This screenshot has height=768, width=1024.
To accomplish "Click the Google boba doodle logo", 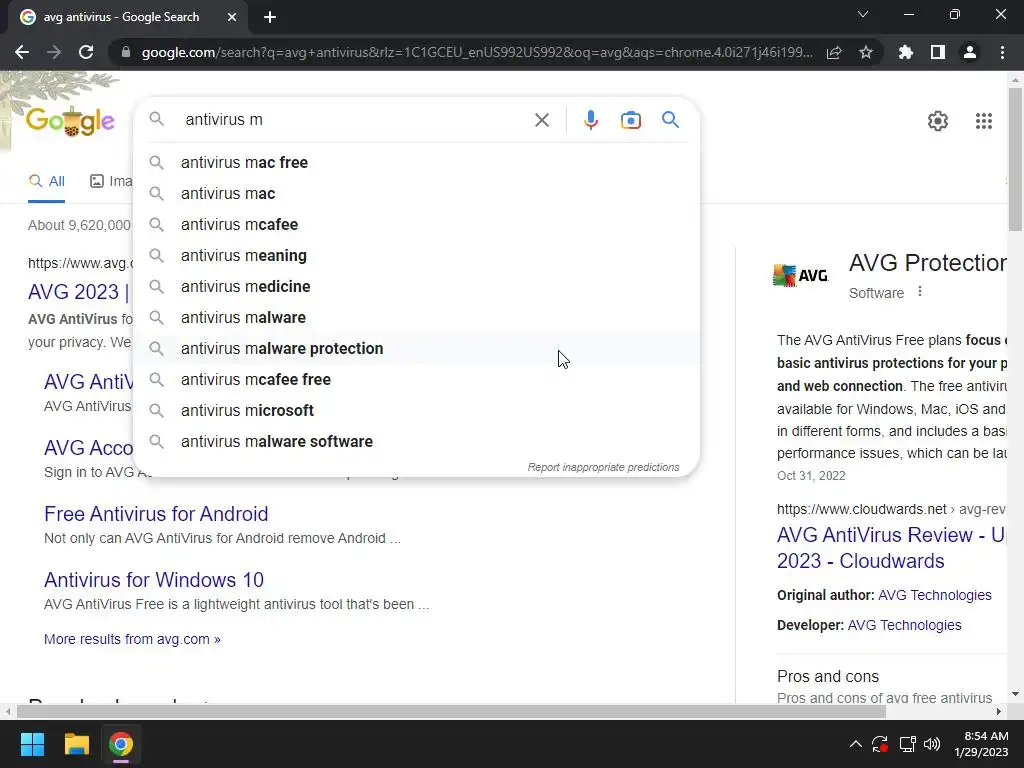I will coord(70,121).
